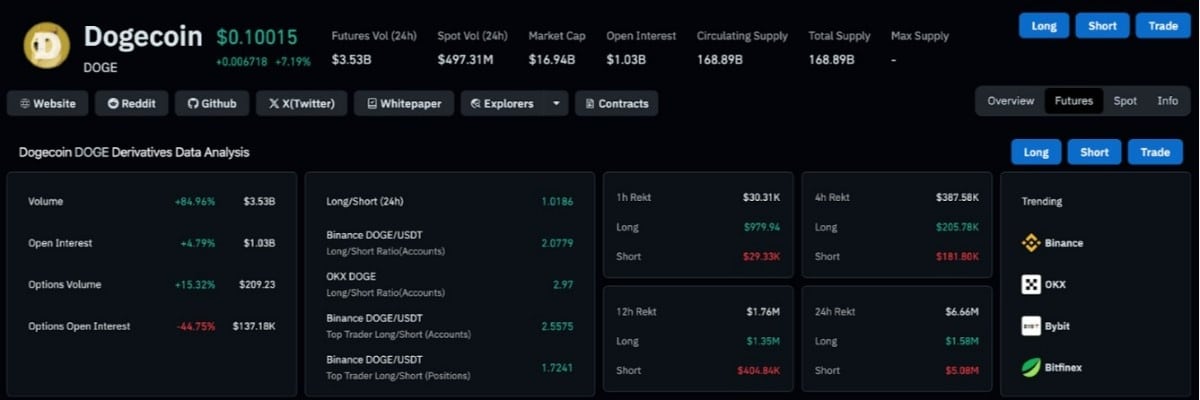The width and height of the screenshot is (1200, 400).
Task: Click the top header Long button
Action: point(1044,26)
